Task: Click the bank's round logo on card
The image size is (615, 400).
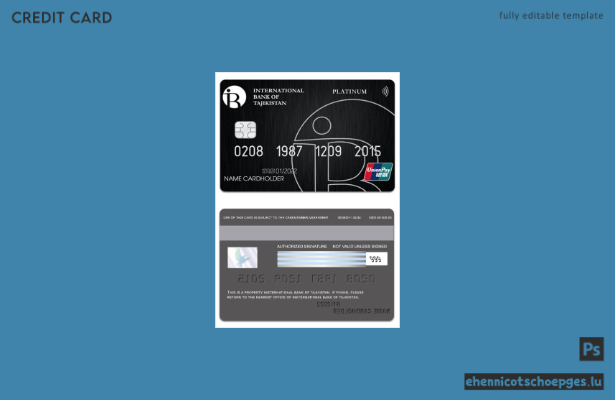Action: 234,97
